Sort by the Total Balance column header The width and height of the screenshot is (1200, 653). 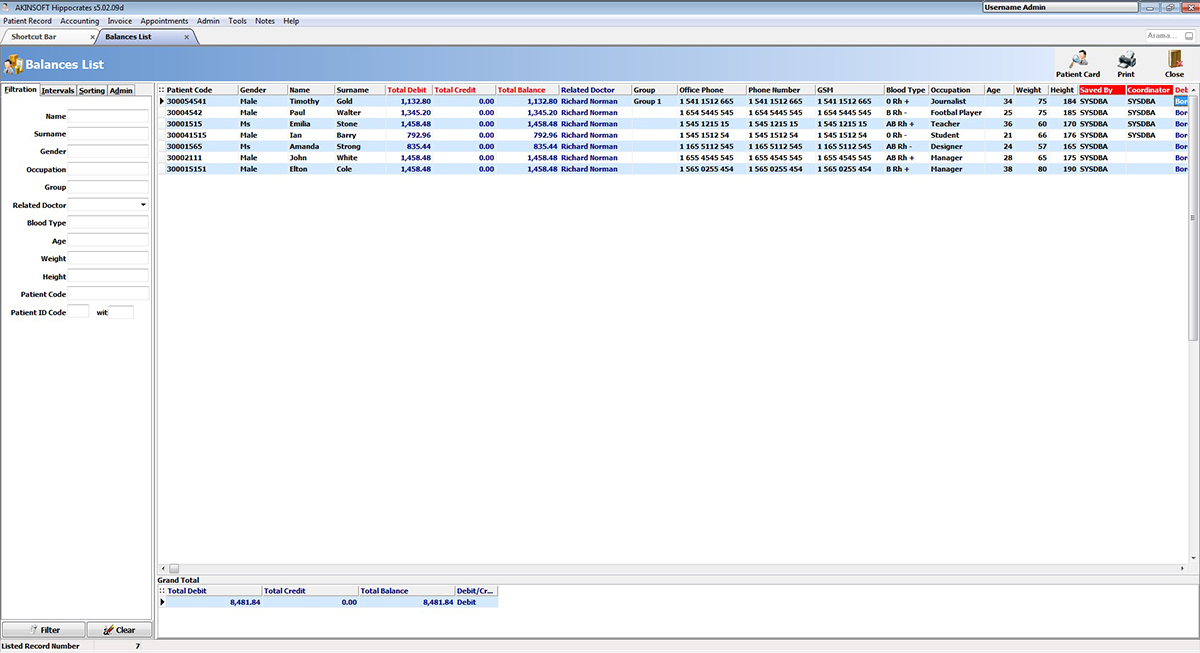527,90
